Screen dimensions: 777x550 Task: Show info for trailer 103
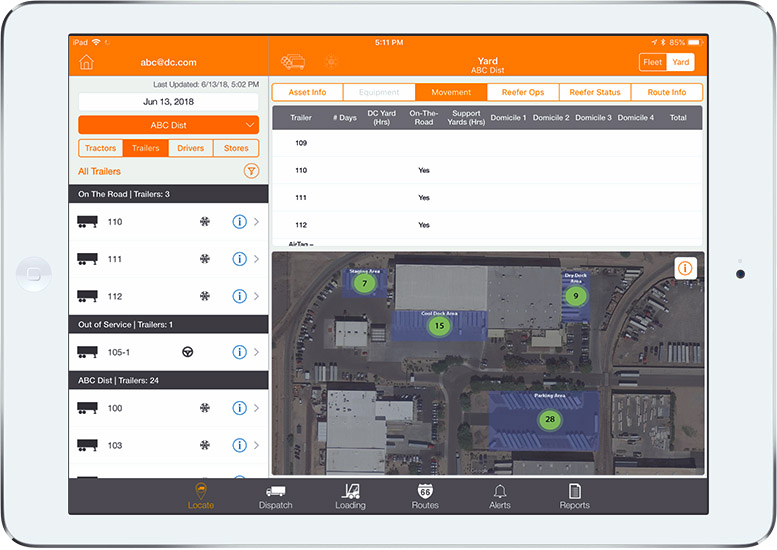click(x=239, y=445)
